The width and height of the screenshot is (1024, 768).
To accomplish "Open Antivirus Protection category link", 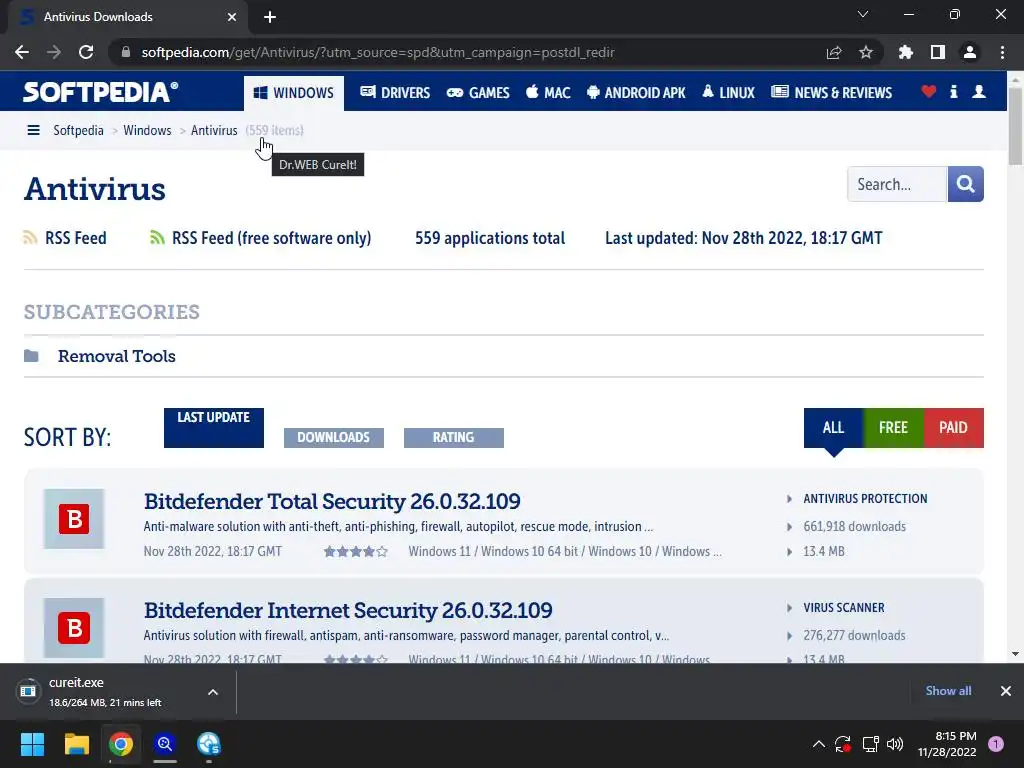I will click(x=865, y=499).
